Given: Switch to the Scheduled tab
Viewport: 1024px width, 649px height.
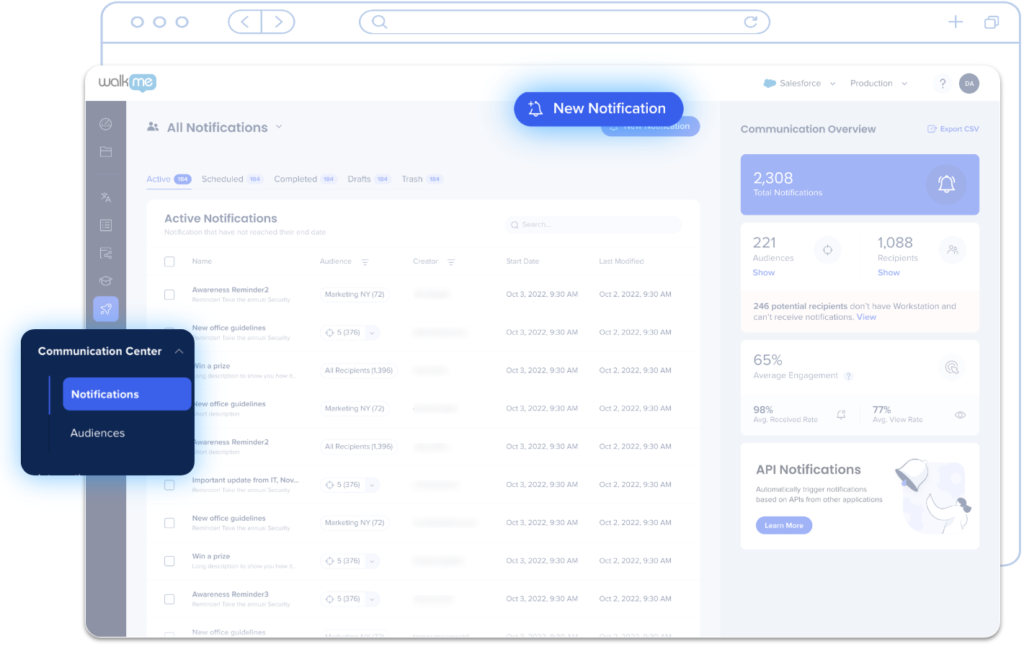Looking at the screenshot, I should coord(222,179).
